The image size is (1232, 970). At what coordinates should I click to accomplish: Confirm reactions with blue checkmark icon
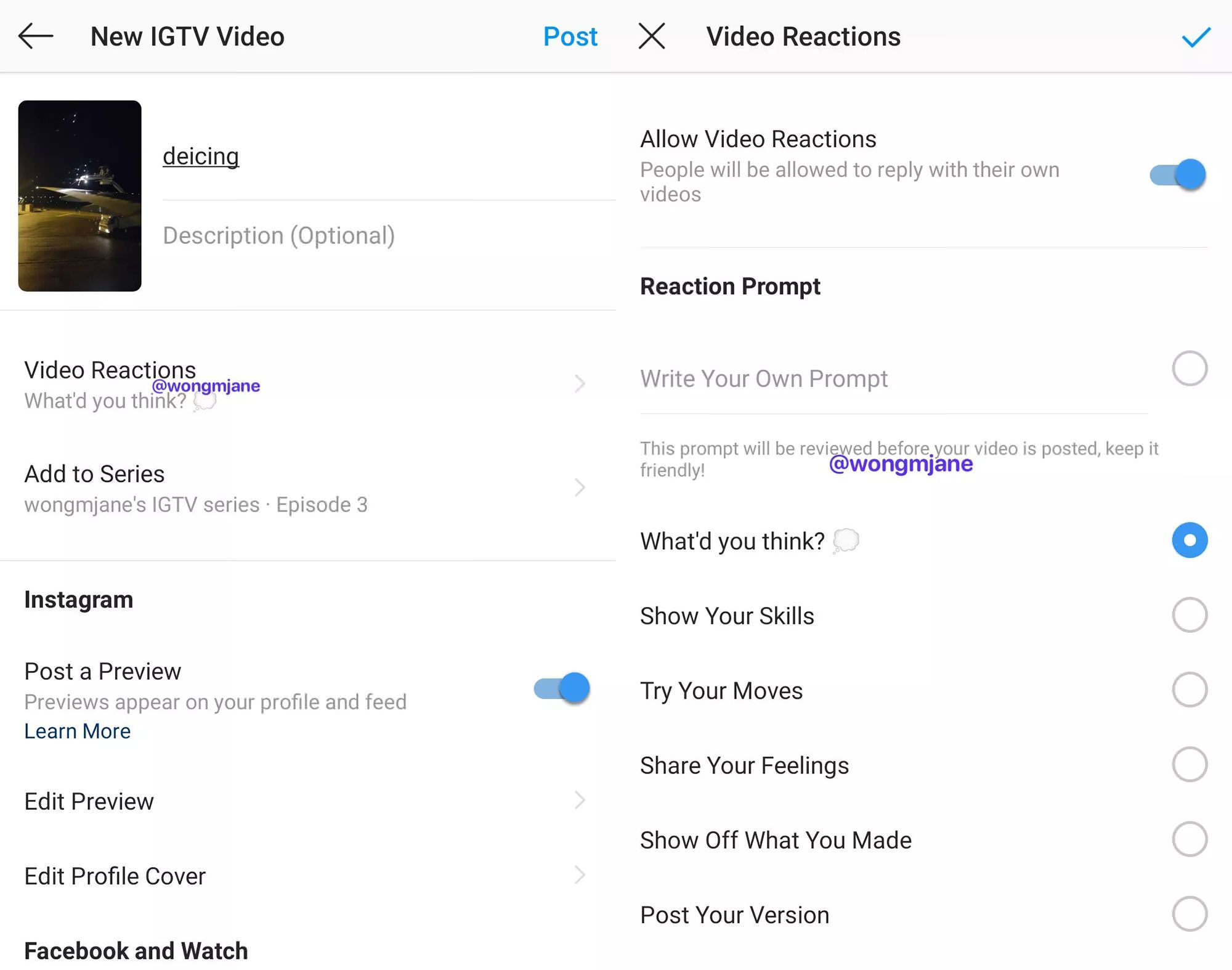1196,37
